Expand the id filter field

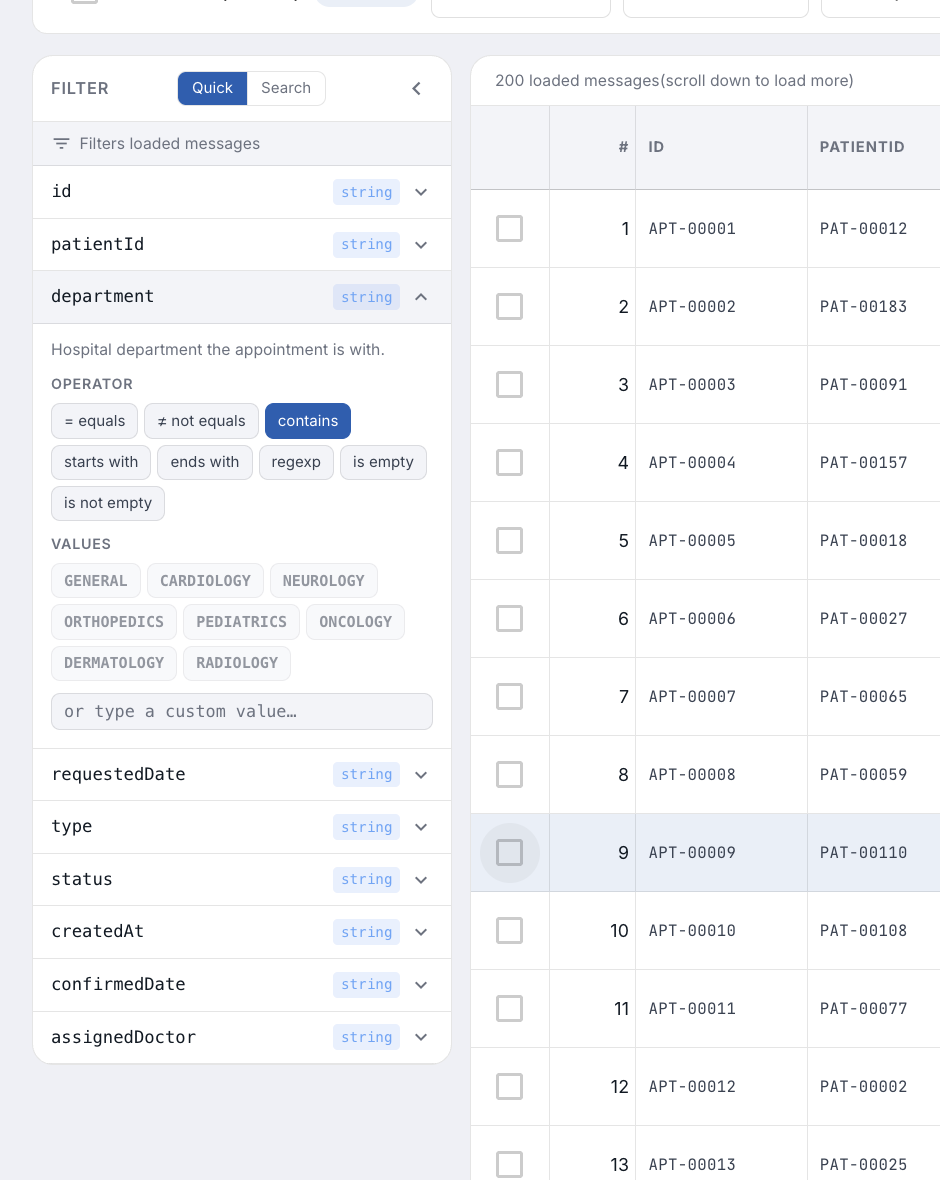coord(242,192)
